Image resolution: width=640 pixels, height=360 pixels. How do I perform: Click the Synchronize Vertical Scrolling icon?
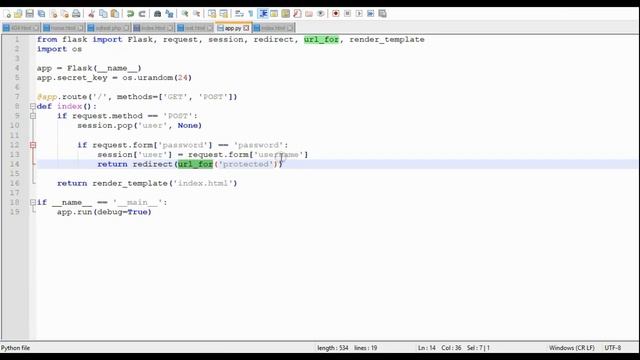(x=212, y=14)
